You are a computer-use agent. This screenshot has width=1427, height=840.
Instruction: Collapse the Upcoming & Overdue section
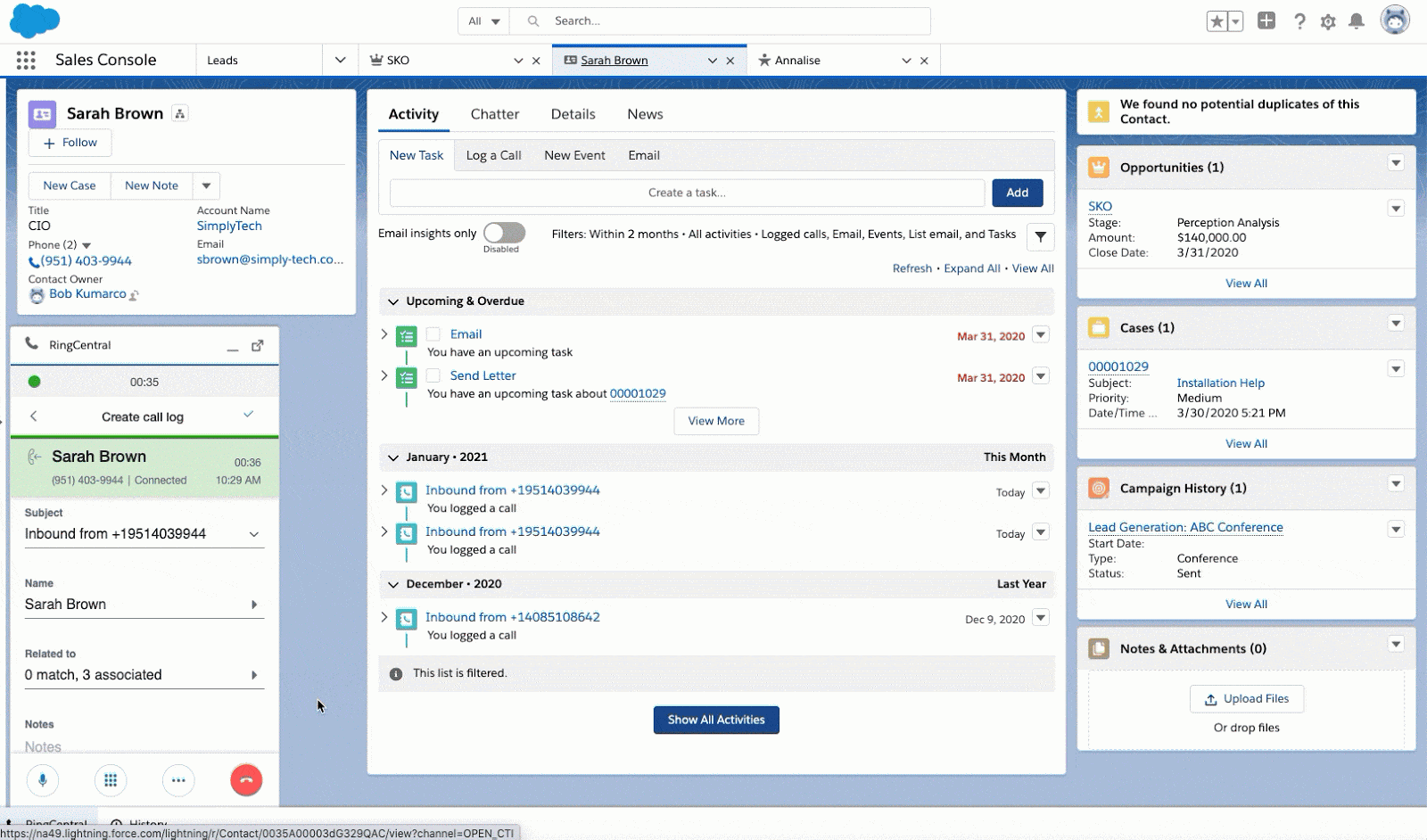click(392, 301)
